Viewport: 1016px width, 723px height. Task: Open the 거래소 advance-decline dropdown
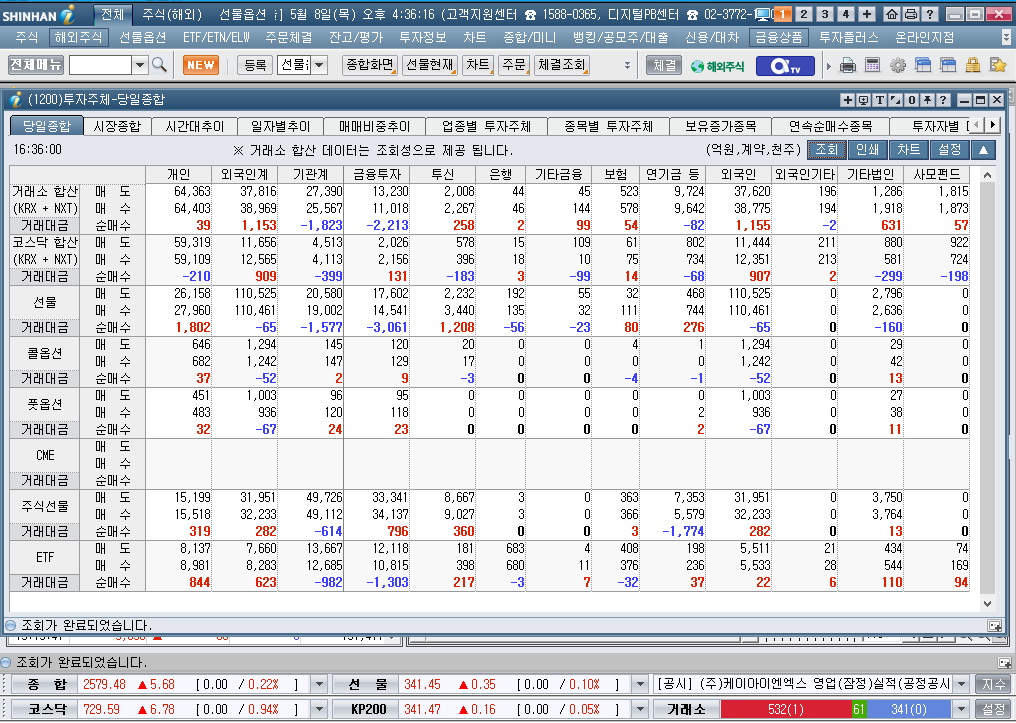(962, 709)
